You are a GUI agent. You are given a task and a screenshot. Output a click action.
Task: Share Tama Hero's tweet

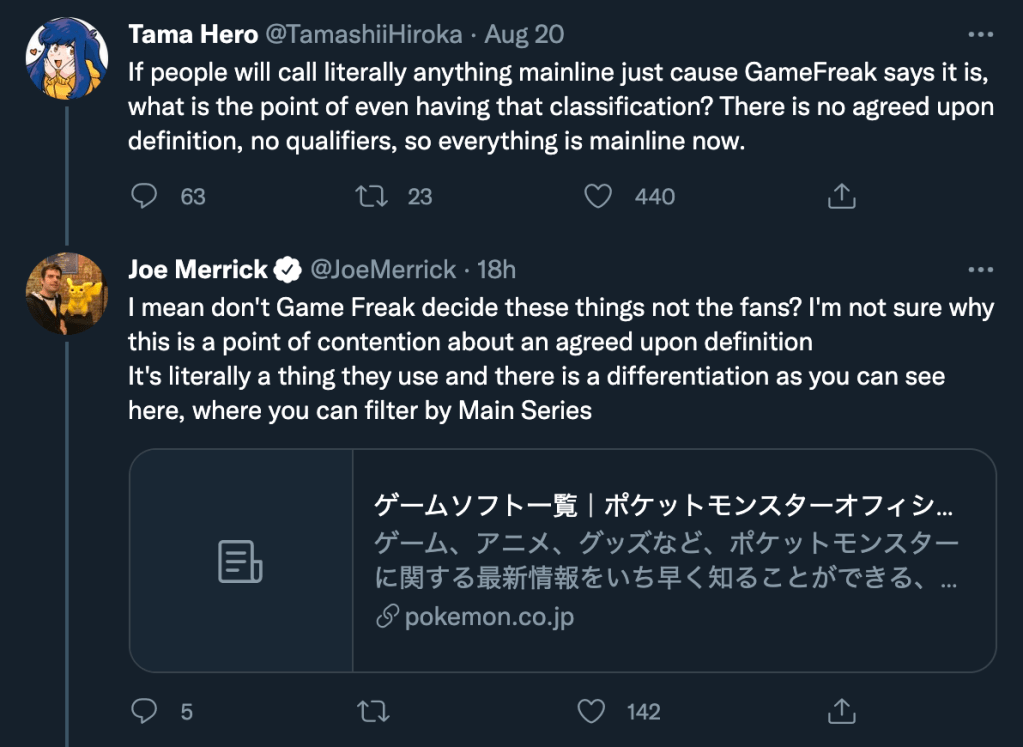tap(841, 196)
